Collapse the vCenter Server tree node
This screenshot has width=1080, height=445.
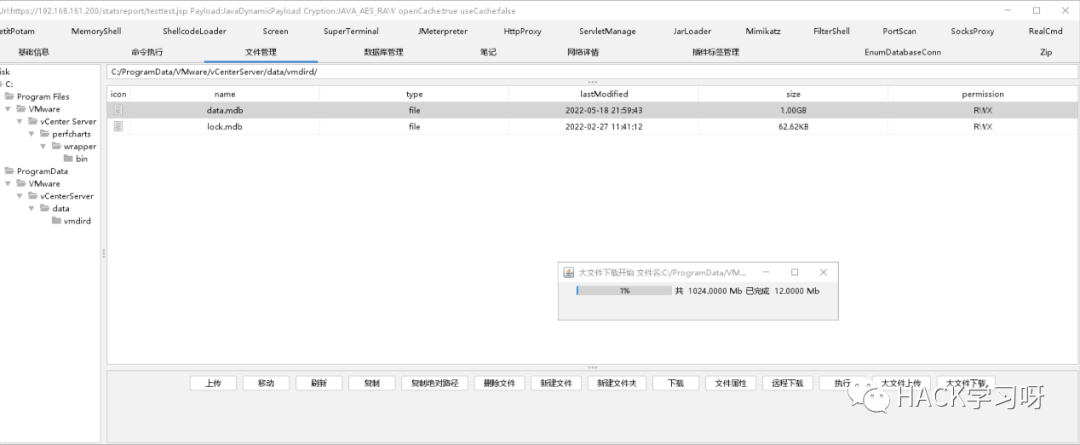click(20, 121)
